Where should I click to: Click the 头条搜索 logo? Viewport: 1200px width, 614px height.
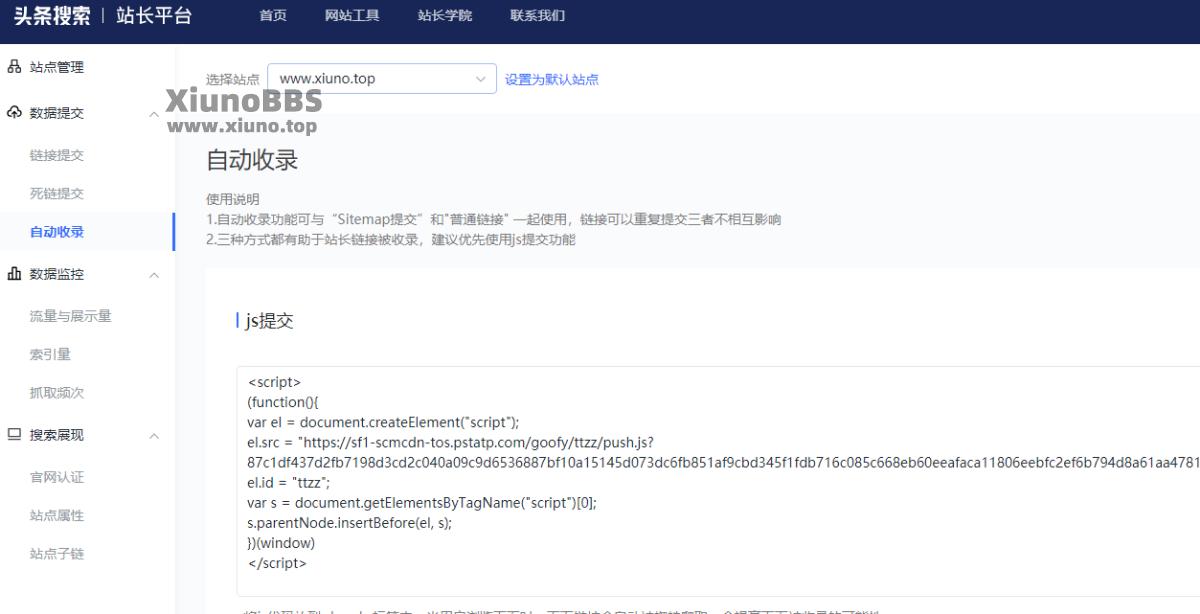coord(51,16)
